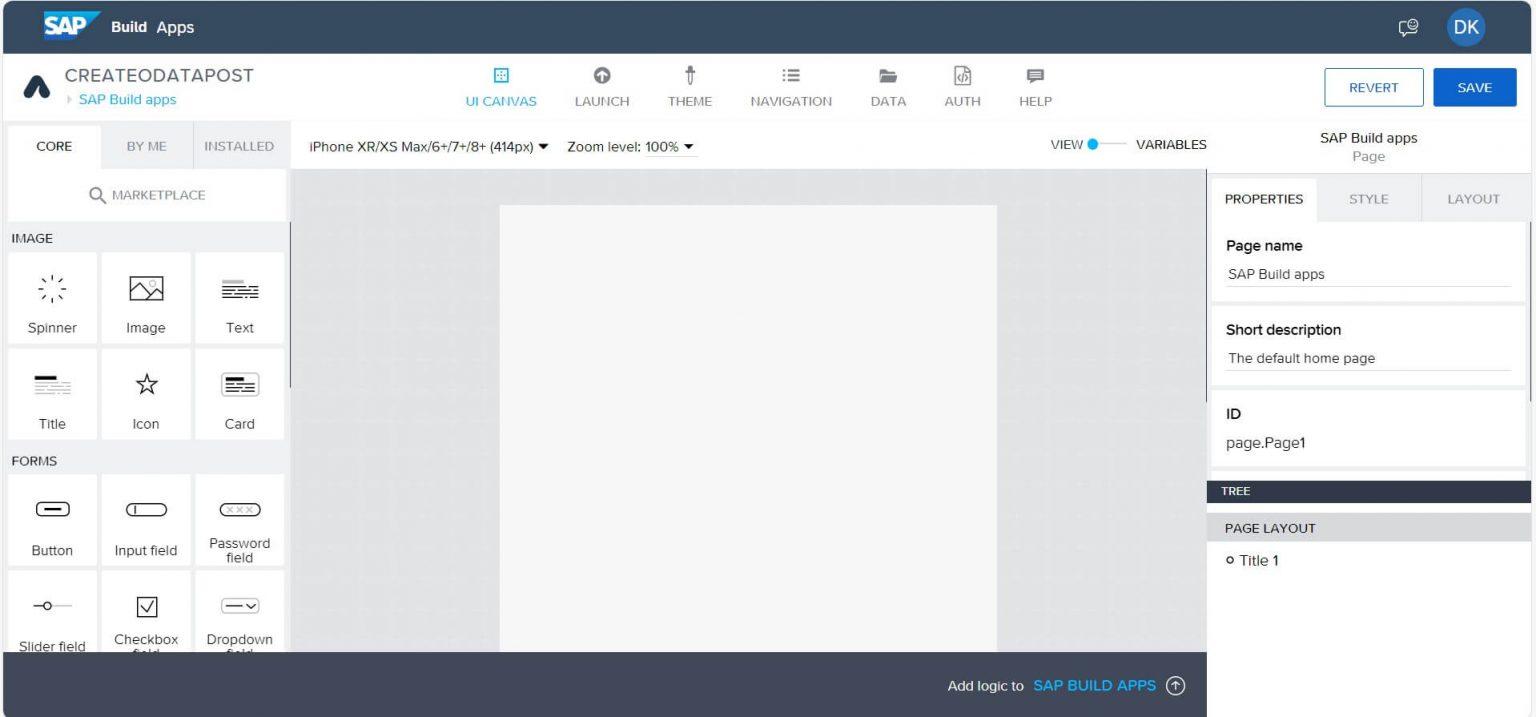The image size is (1536, 717).
Task: Open the THEME editor icon
Action: (x=689, y=85)
